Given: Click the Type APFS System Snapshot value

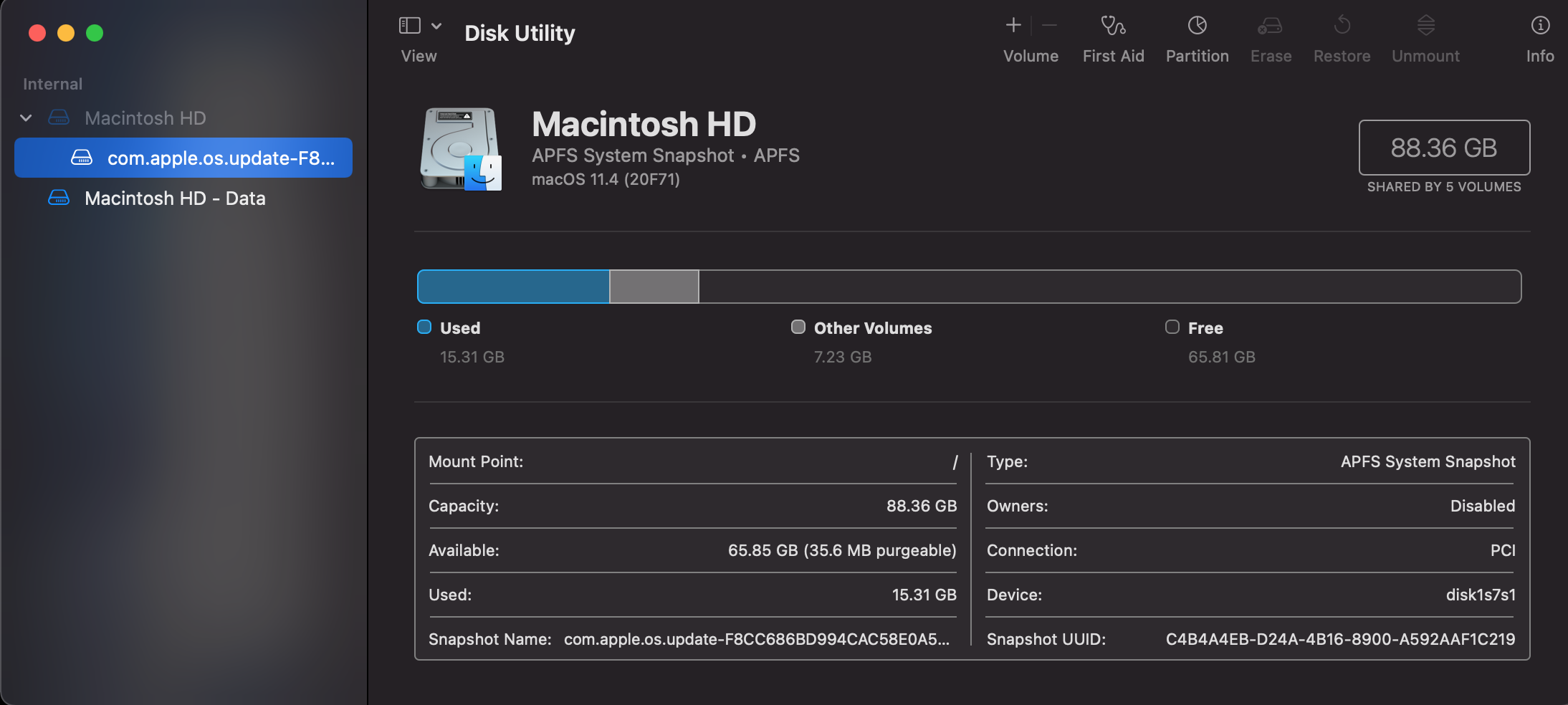Looking at the screenshot, I should (x=1428, y=461).
